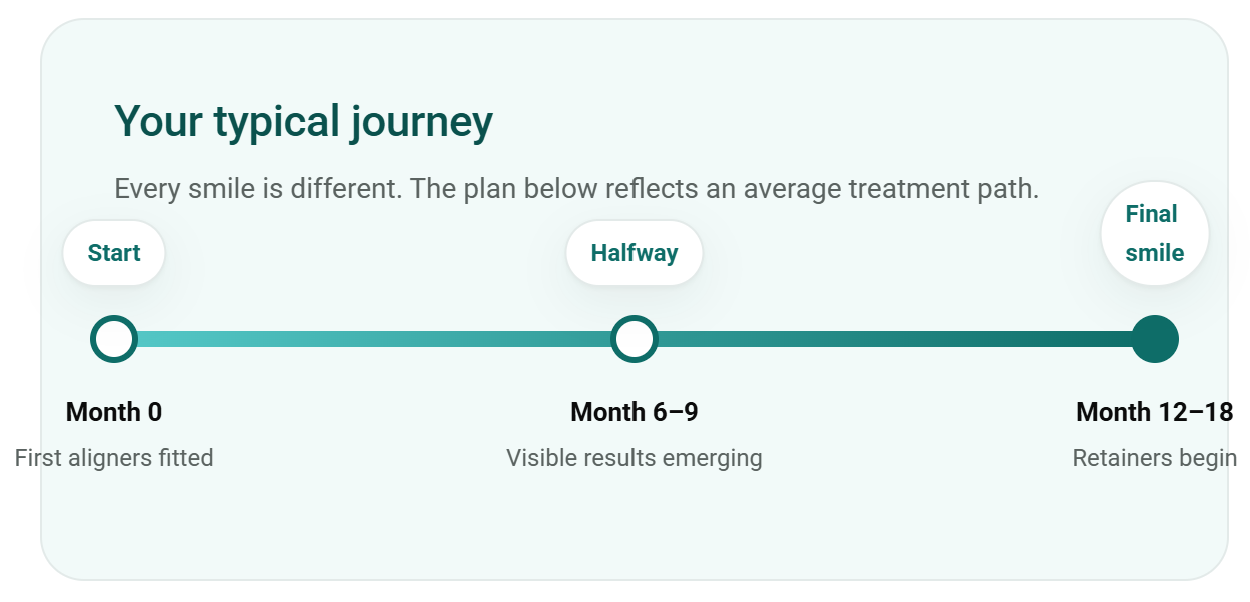
Task: Click the Retainers begin caption
Action: (x=1155, y=458)
